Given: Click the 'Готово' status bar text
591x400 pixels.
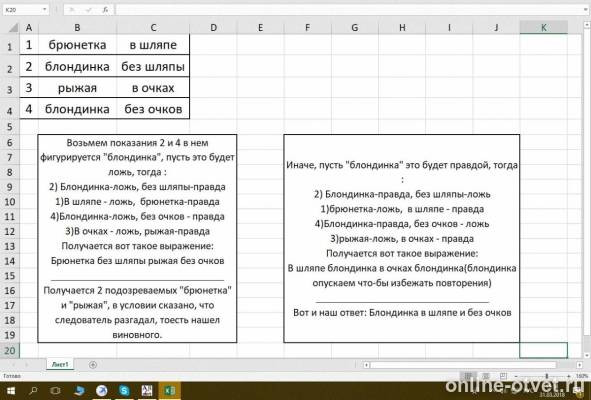Looking at the screenshot, I should [12, 376].
